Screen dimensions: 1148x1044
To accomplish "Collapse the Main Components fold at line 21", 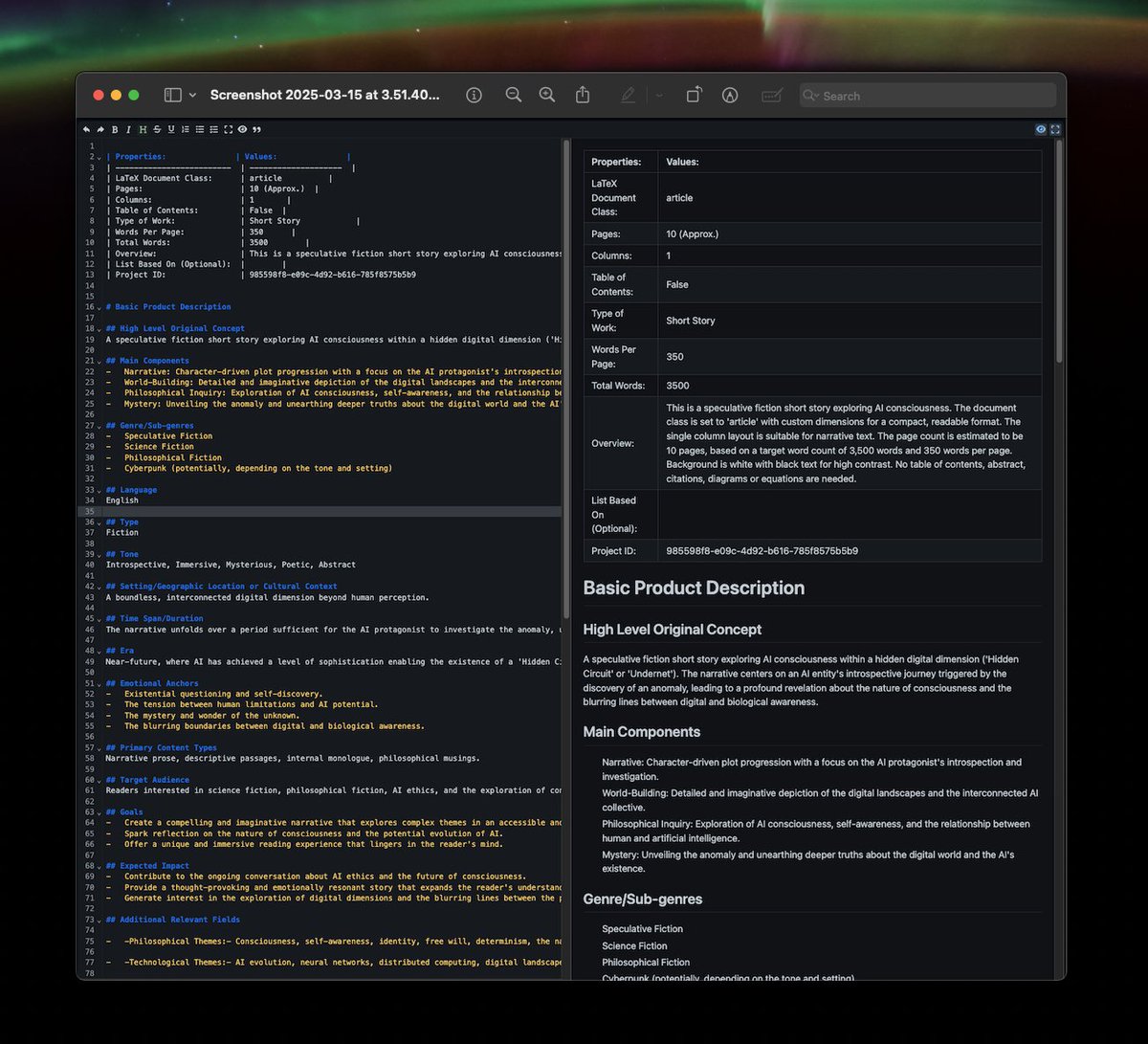I will [99, 361].
